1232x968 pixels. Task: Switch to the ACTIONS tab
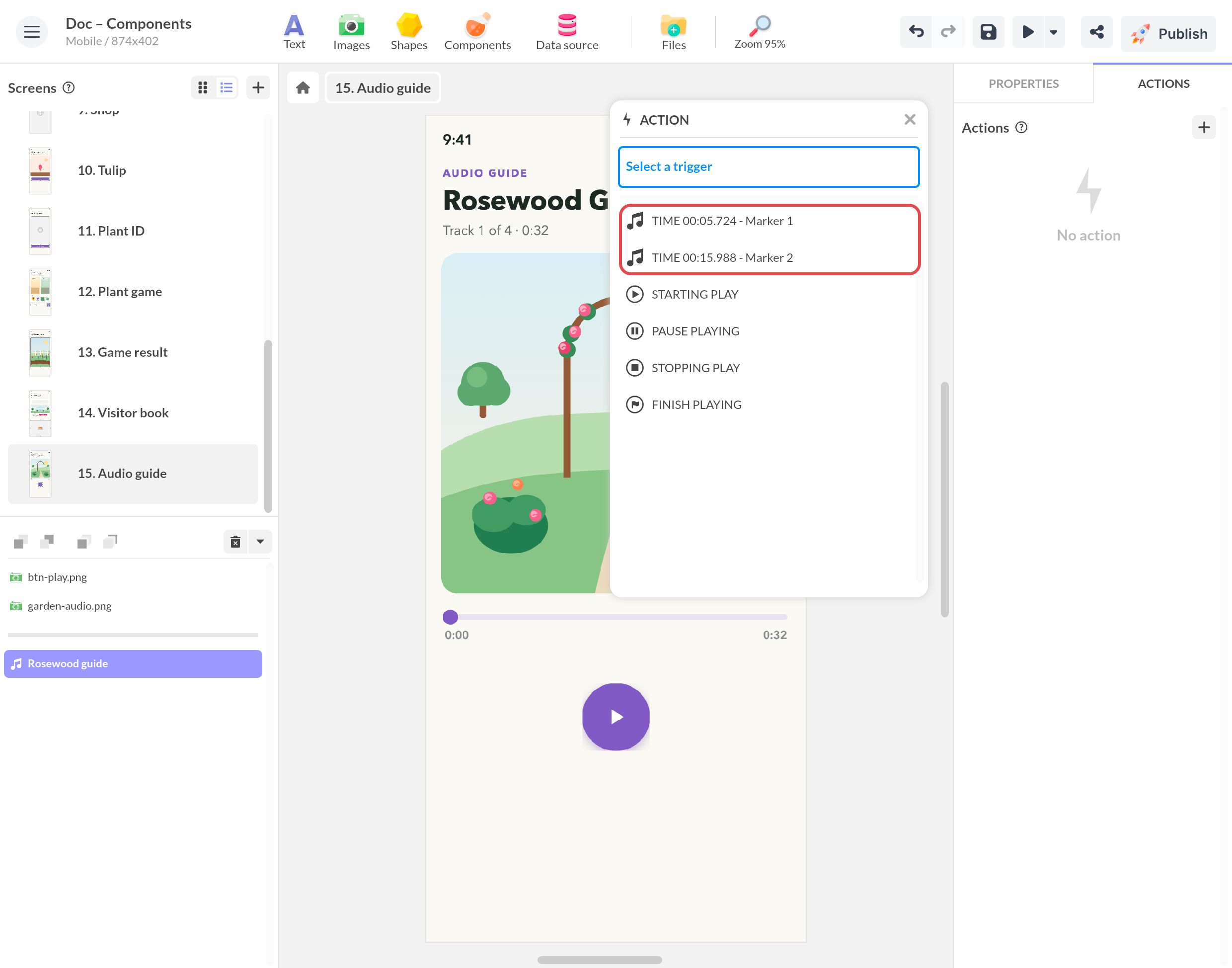coord(1163,83)
